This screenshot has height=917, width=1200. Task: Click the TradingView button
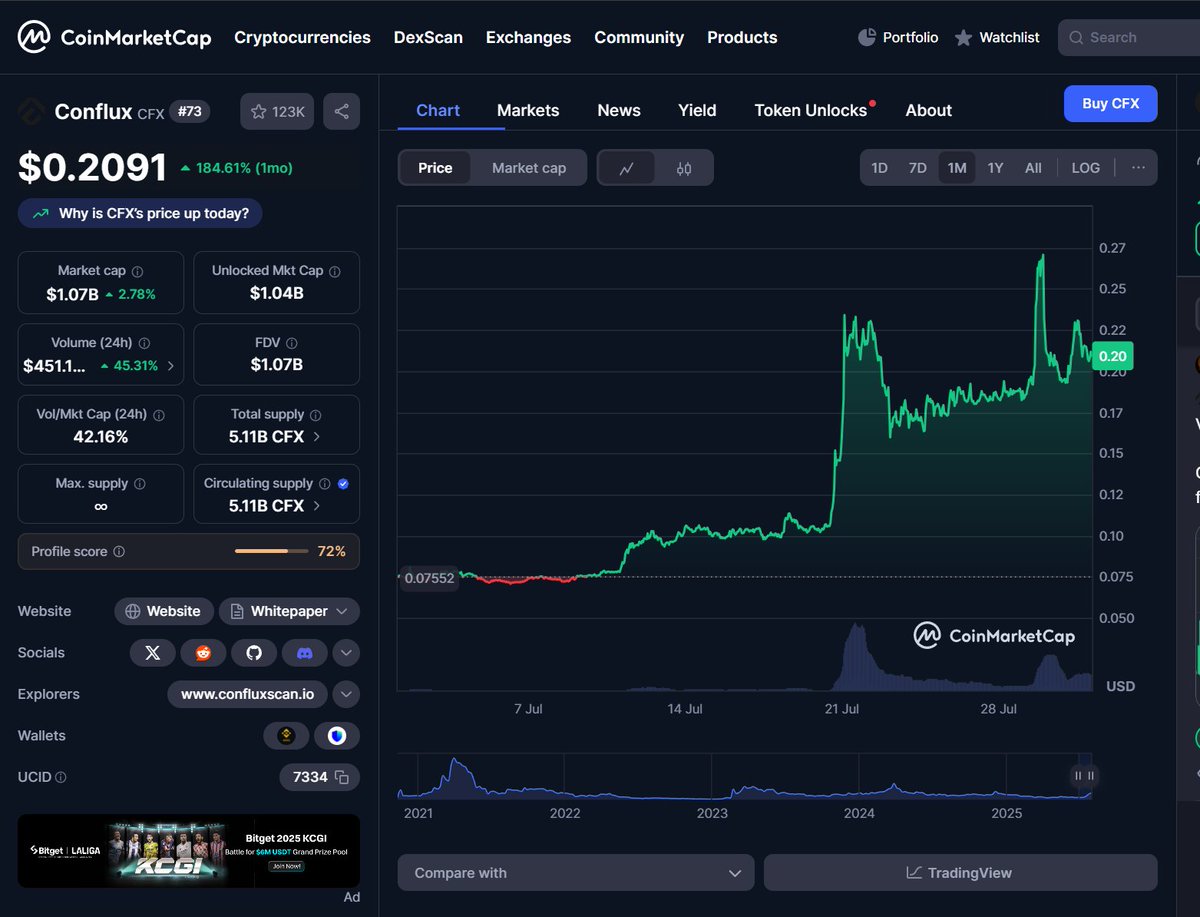960,873
